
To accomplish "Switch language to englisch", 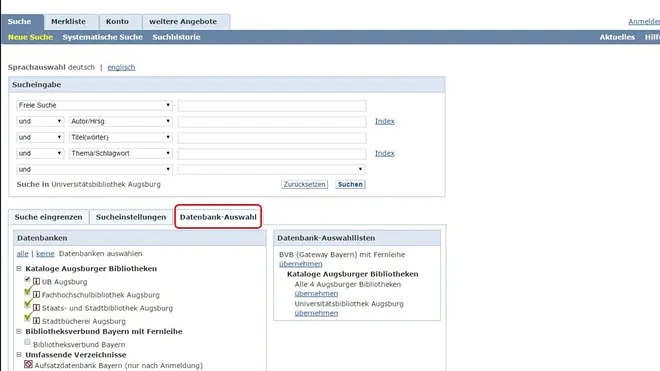I will click(x=121, y=67).
